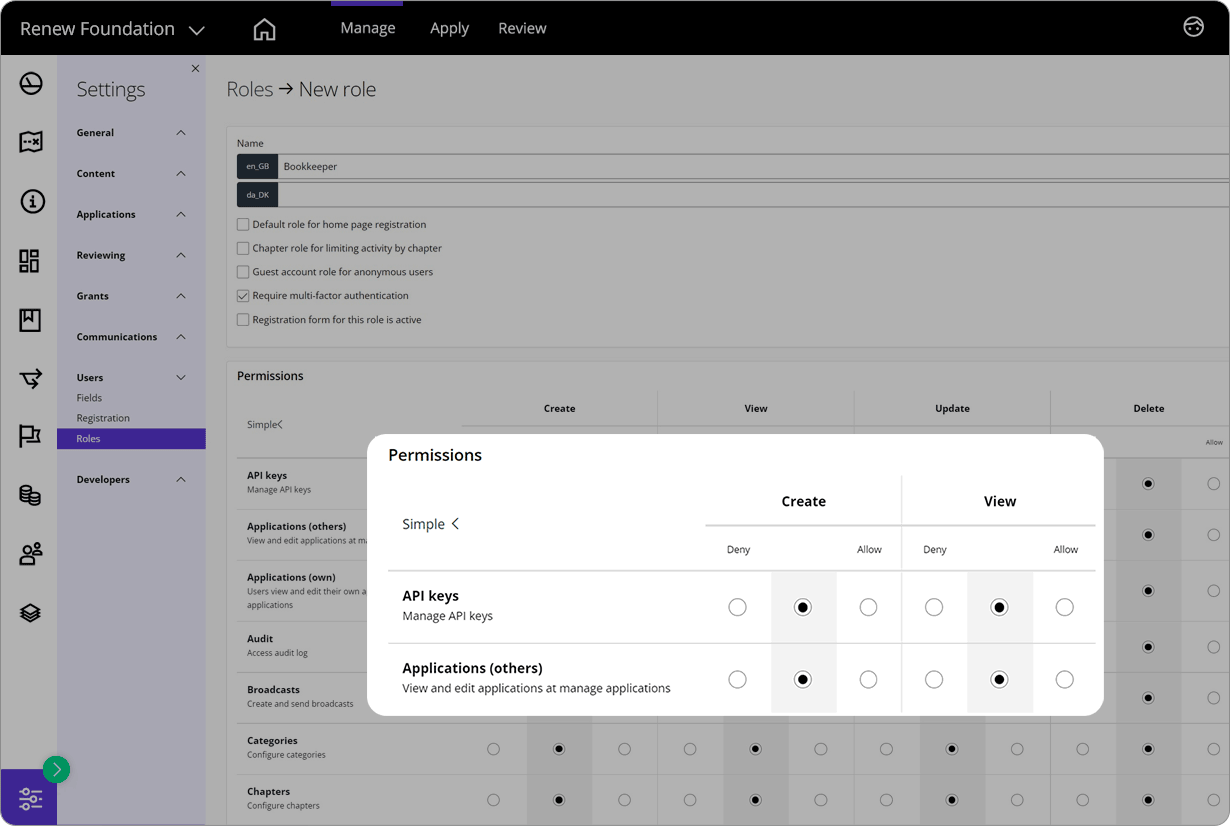Open the user profile avatar menu
The image size is (1230, 828).
pos(1193,27)
